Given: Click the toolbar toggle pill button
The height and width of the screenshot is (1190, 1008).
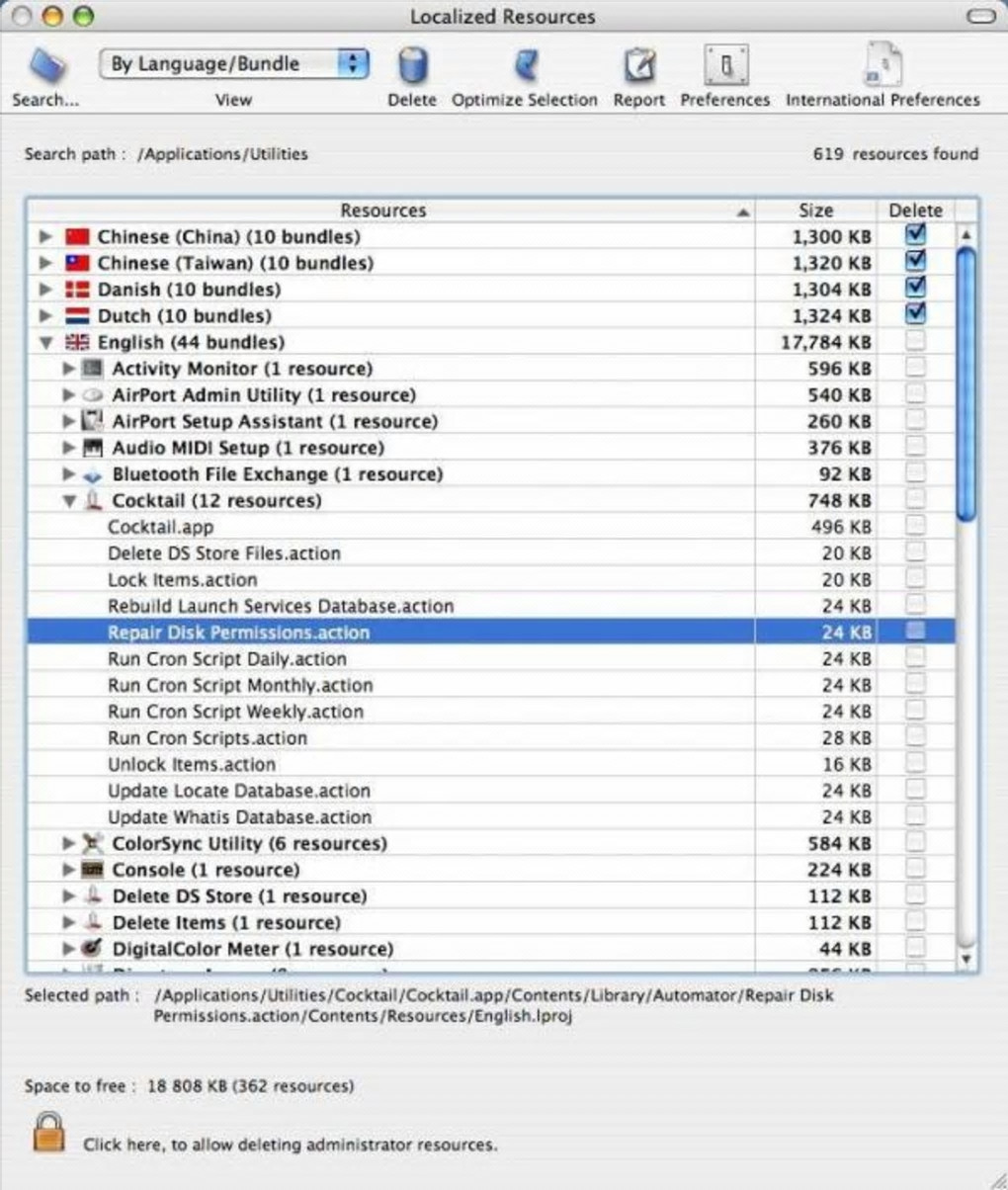Looking at the screenshot, I should click(980, 17).
